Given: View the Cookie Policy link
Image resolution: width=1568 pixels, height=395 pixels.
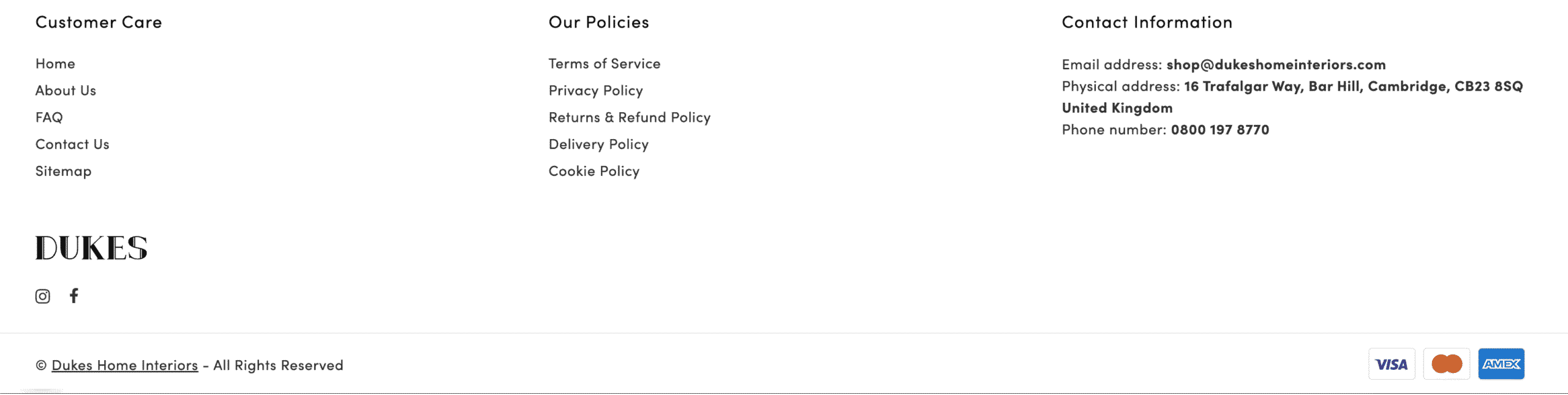Looking at the screenshot, I should 594,171.
